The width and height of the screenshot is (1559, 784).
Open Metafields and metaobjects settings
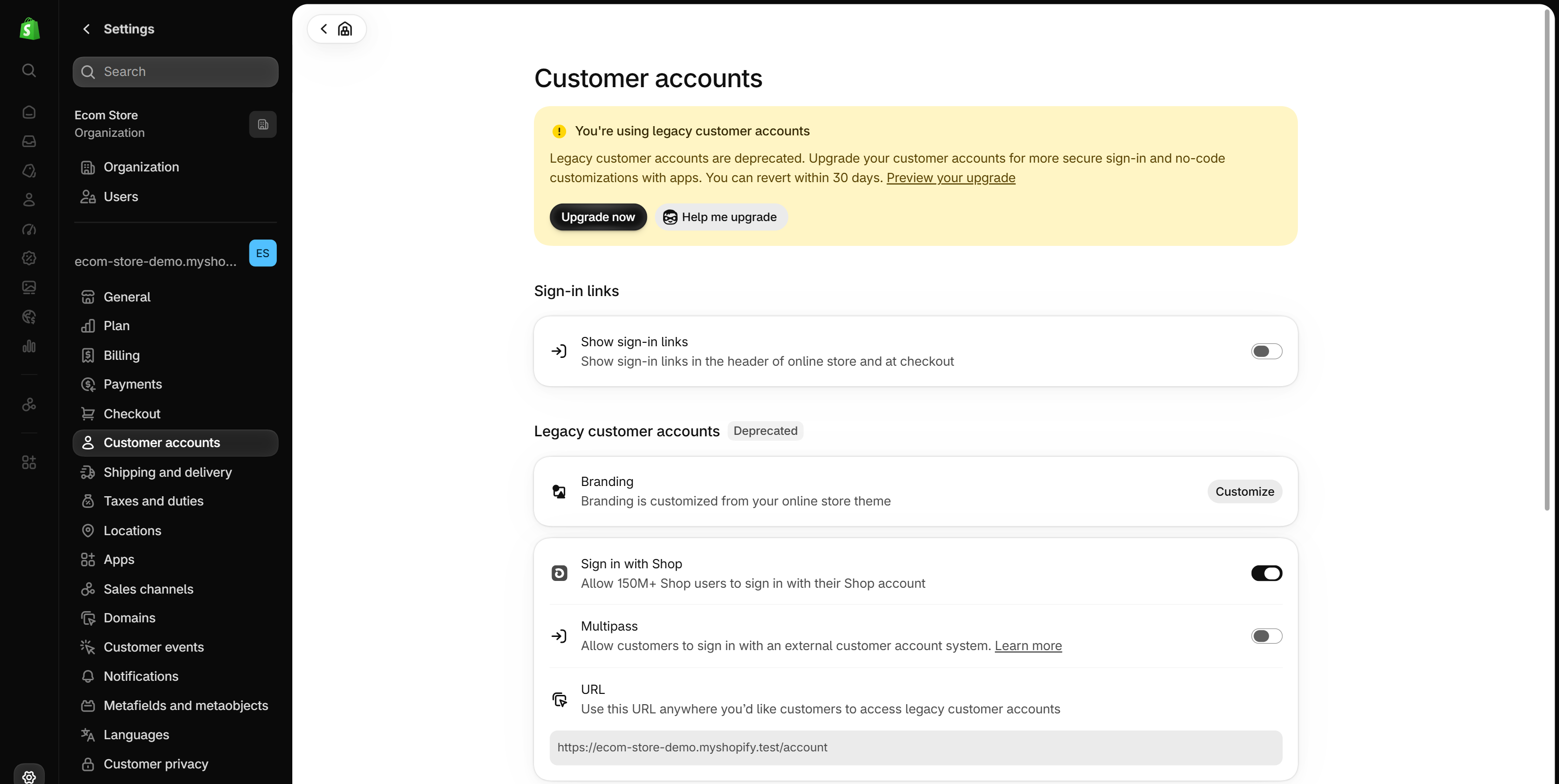tap(175, 706)
